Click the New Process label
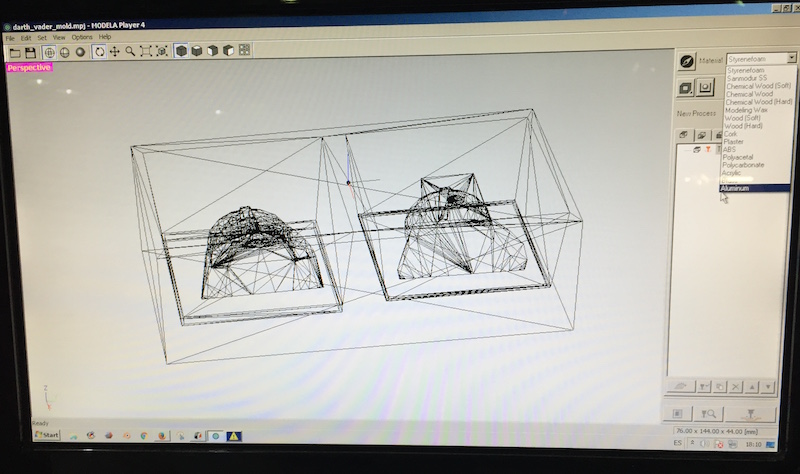800x474 pixels. pyautogui.click(x=696, y=113)
